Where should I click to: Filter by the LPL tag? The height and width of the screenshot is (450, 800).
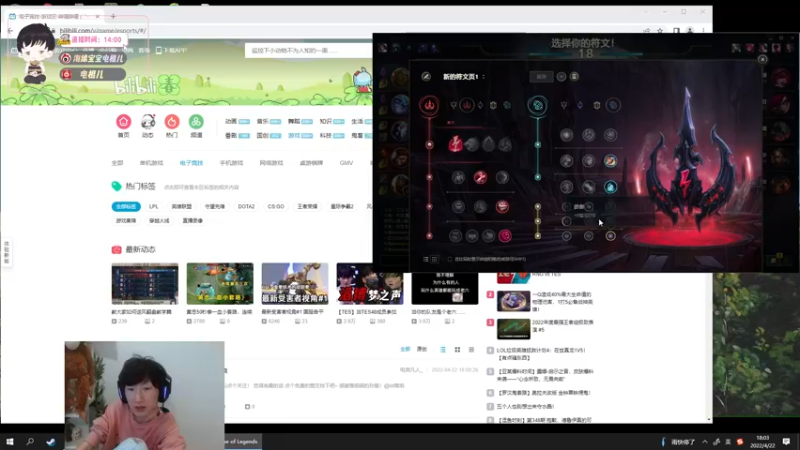[x=154, y=207]
